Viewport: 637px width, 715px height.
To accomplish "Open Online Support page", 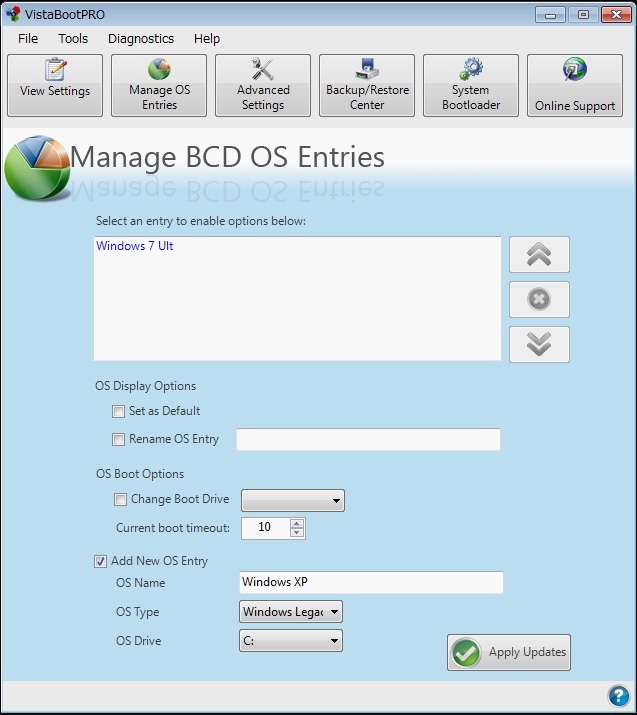I will 575,85.
